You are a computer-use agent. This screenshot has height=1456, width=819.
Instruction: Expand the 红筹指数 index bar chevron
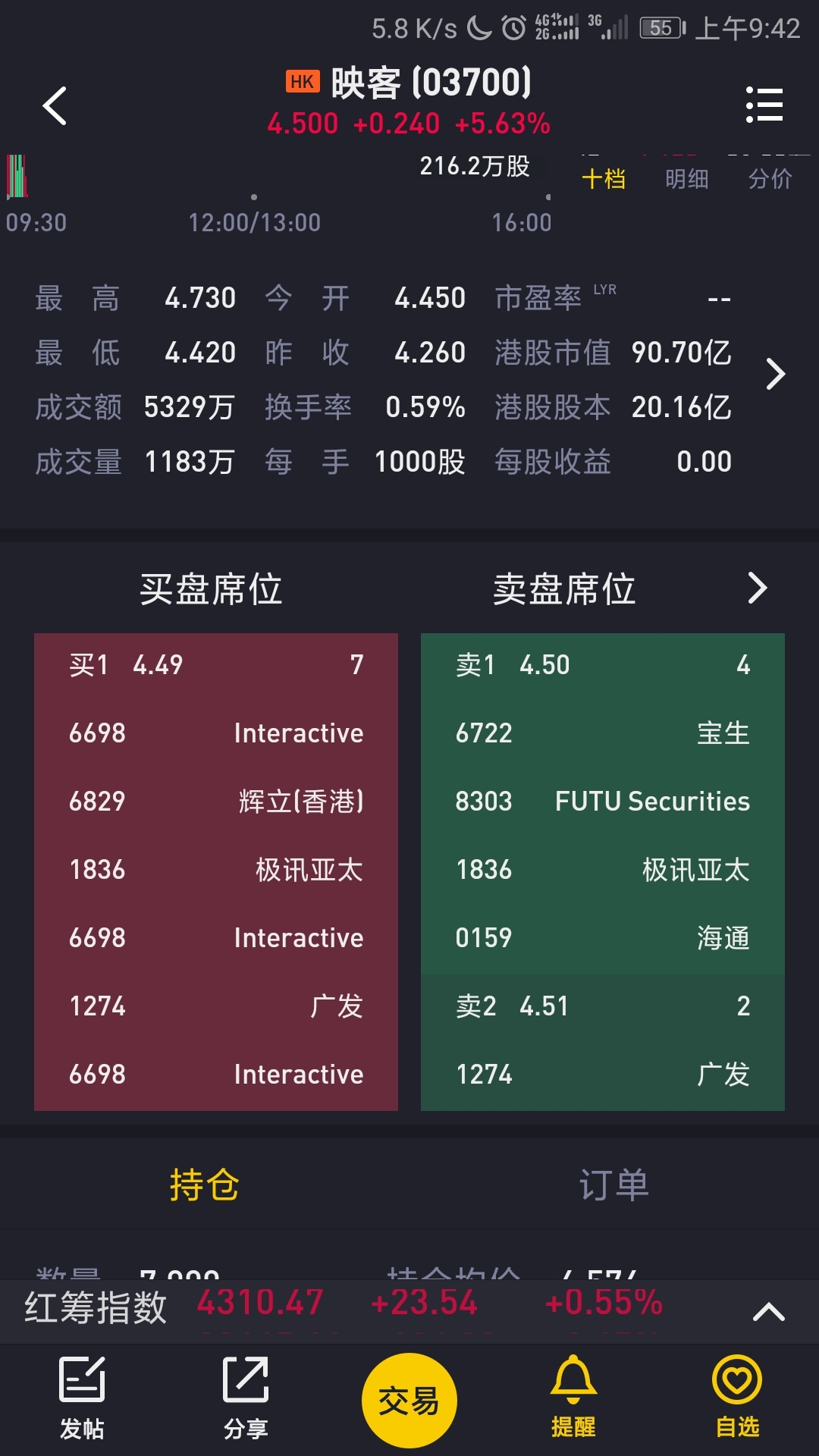pos(768,1311)
